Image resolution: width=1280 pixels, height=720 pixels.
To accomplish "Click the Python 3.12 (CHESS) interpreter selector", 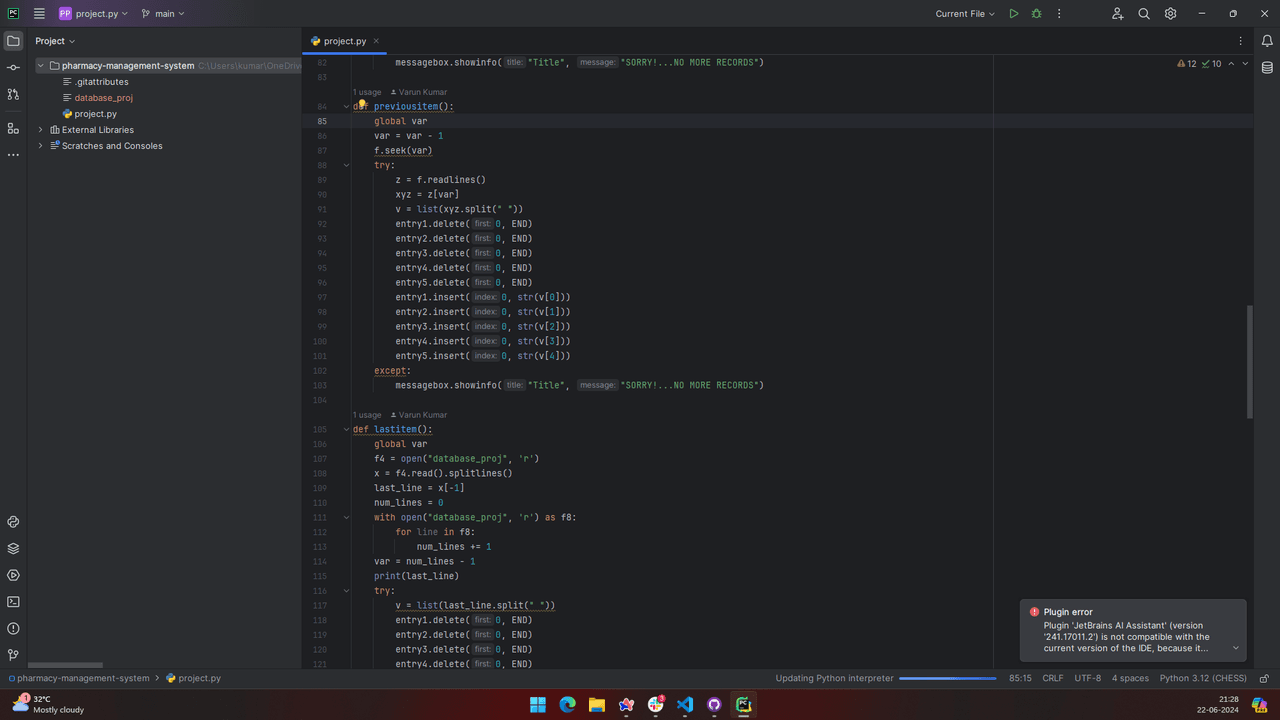I will pos(1203,678).
